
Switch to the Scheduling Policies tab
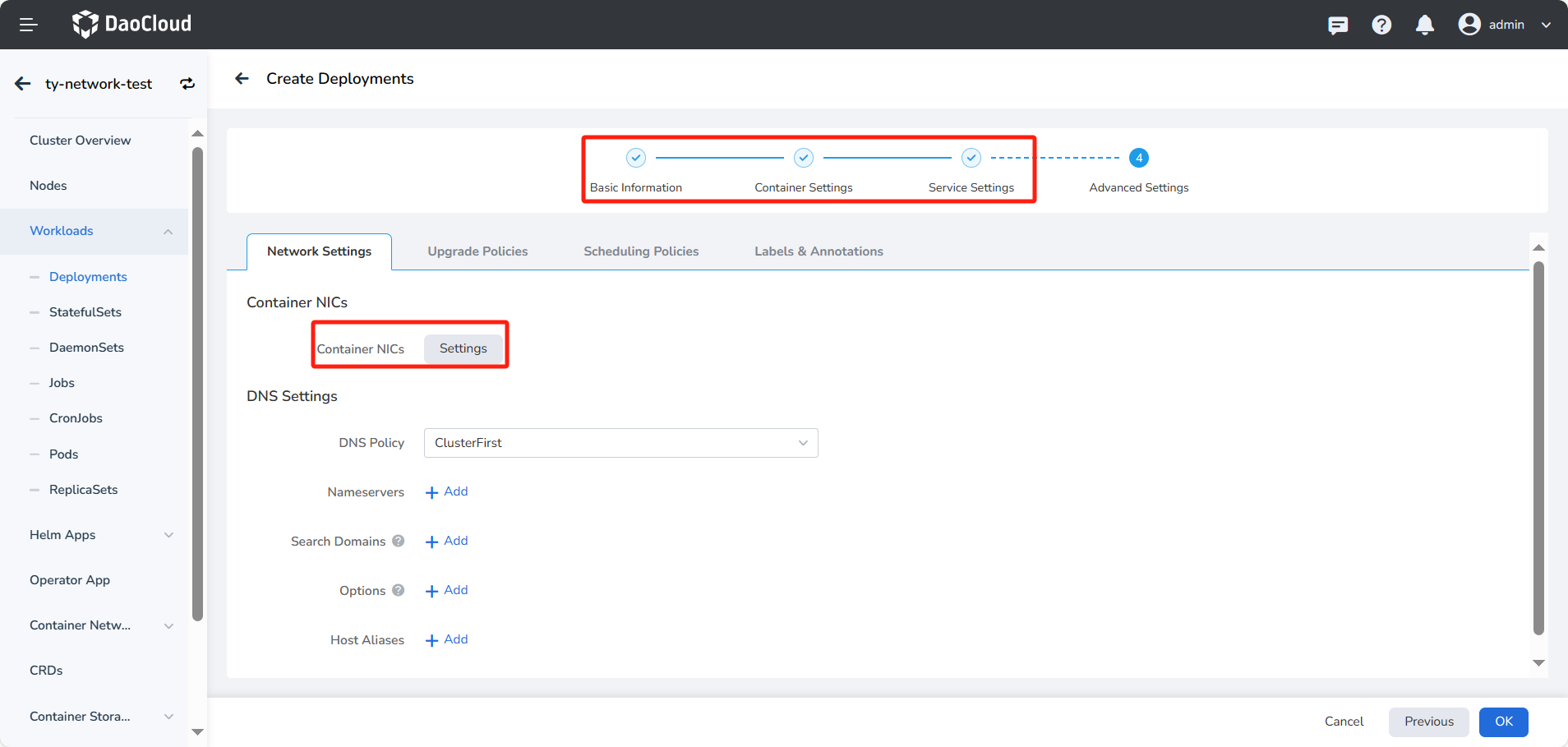pos(641,251)
